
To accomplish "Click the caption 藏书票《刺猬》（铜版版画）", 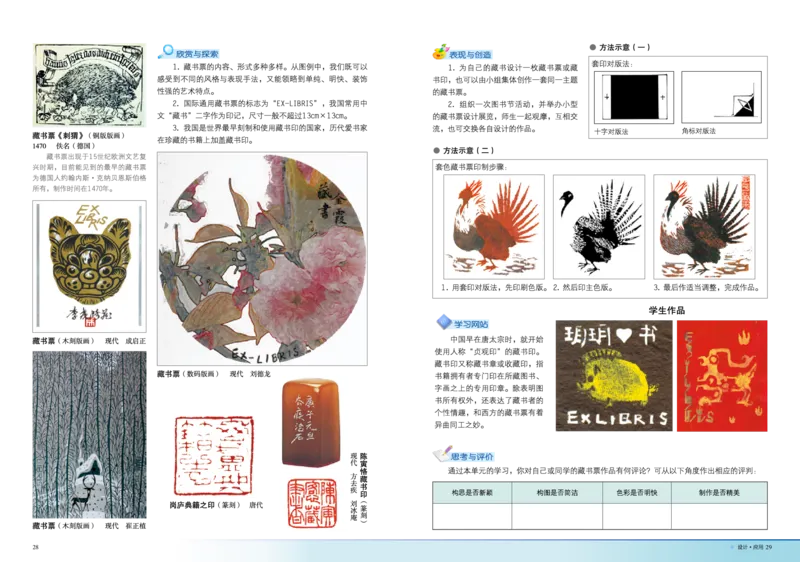I will pos(79,136).
